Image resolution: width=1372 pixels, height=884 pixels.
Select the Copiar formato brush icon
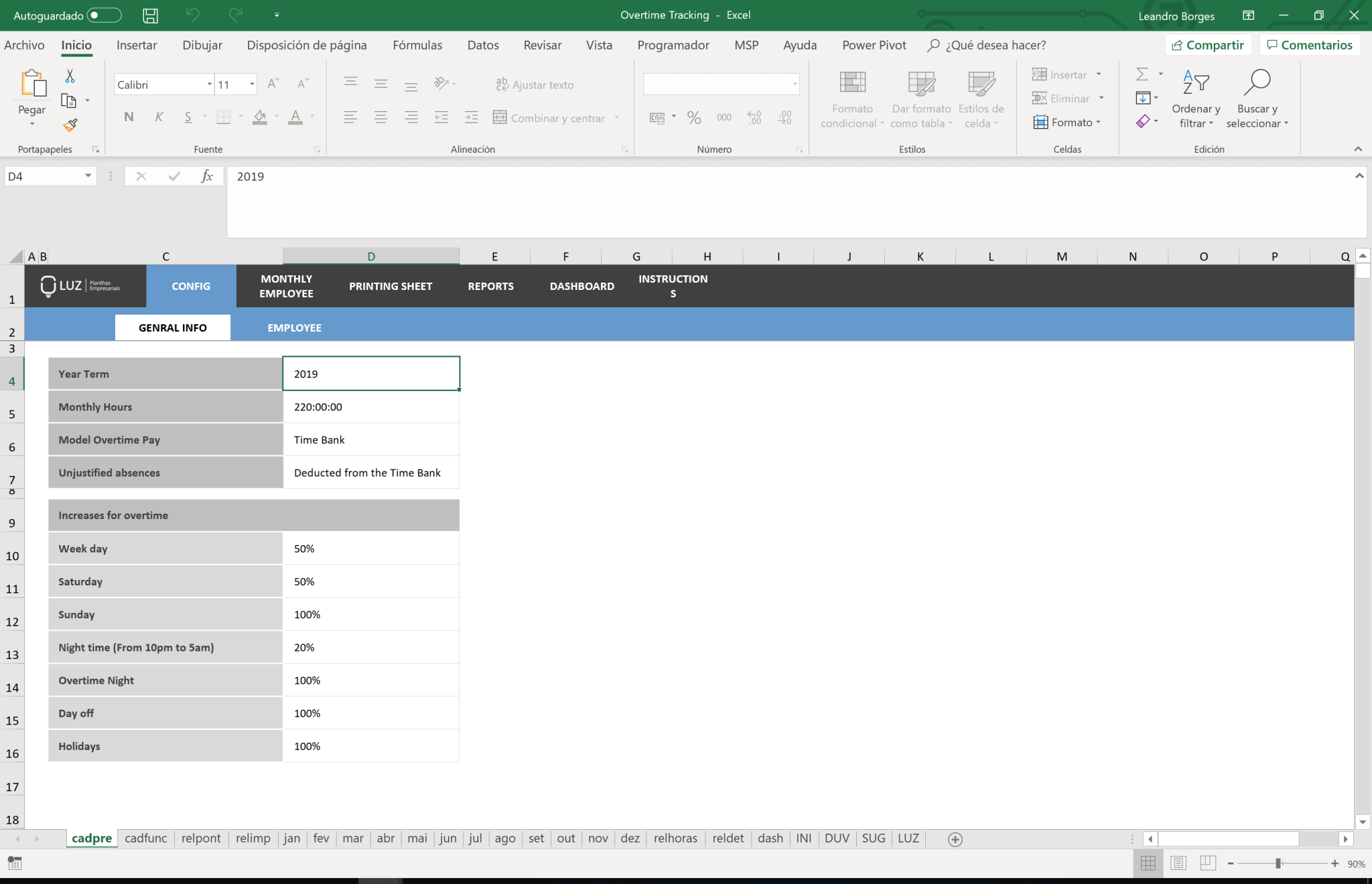point(70,125)
